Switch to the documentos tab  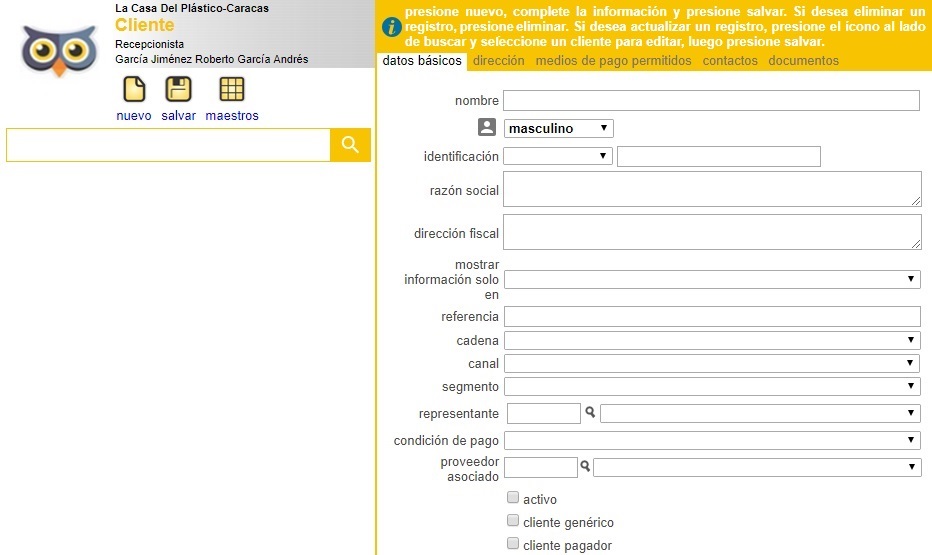[x=804, y=61]
